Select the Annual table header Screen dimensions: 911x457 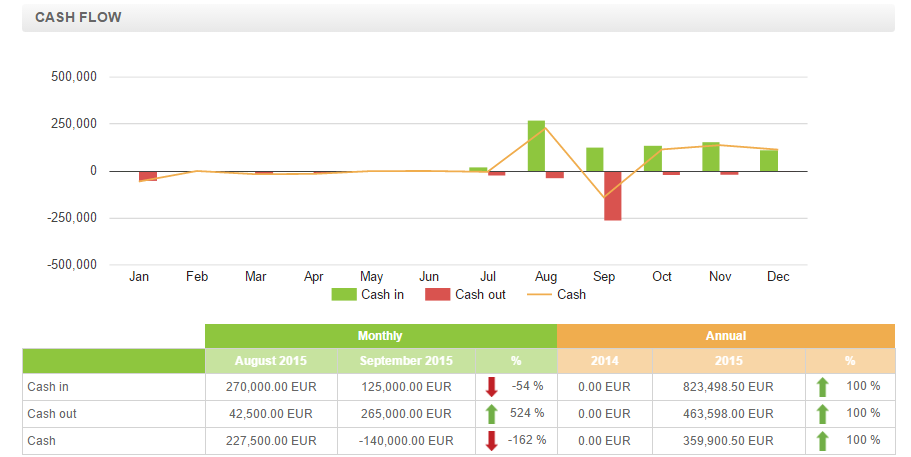[x=725, y=336]
